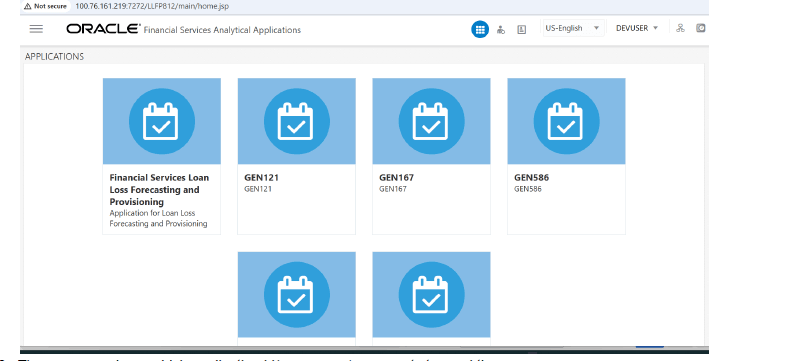Click the APPLICATIONS section heading
This screenshot has height=361, width=797.
point(54,56)
